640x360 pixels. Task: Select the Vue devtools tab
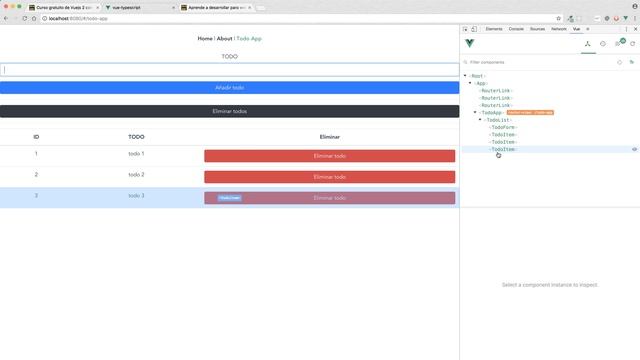pyautogui.click(x=576, y=29)
